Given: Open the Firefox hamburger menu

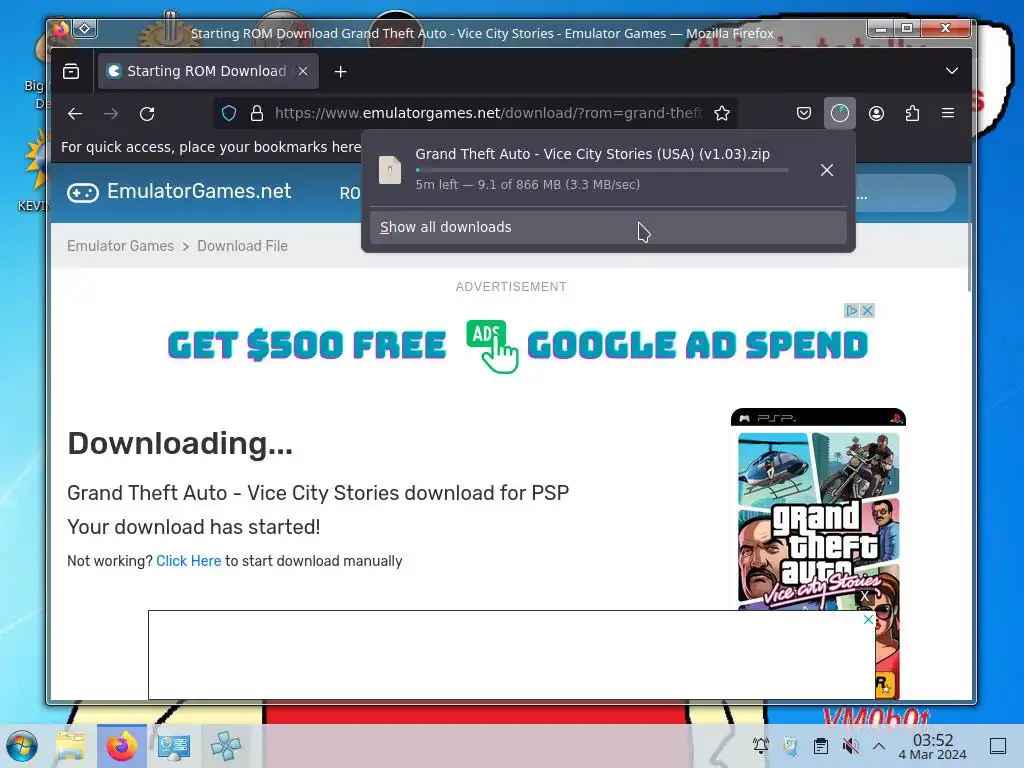Looking at the screenshot, I should tap(948, 114).
